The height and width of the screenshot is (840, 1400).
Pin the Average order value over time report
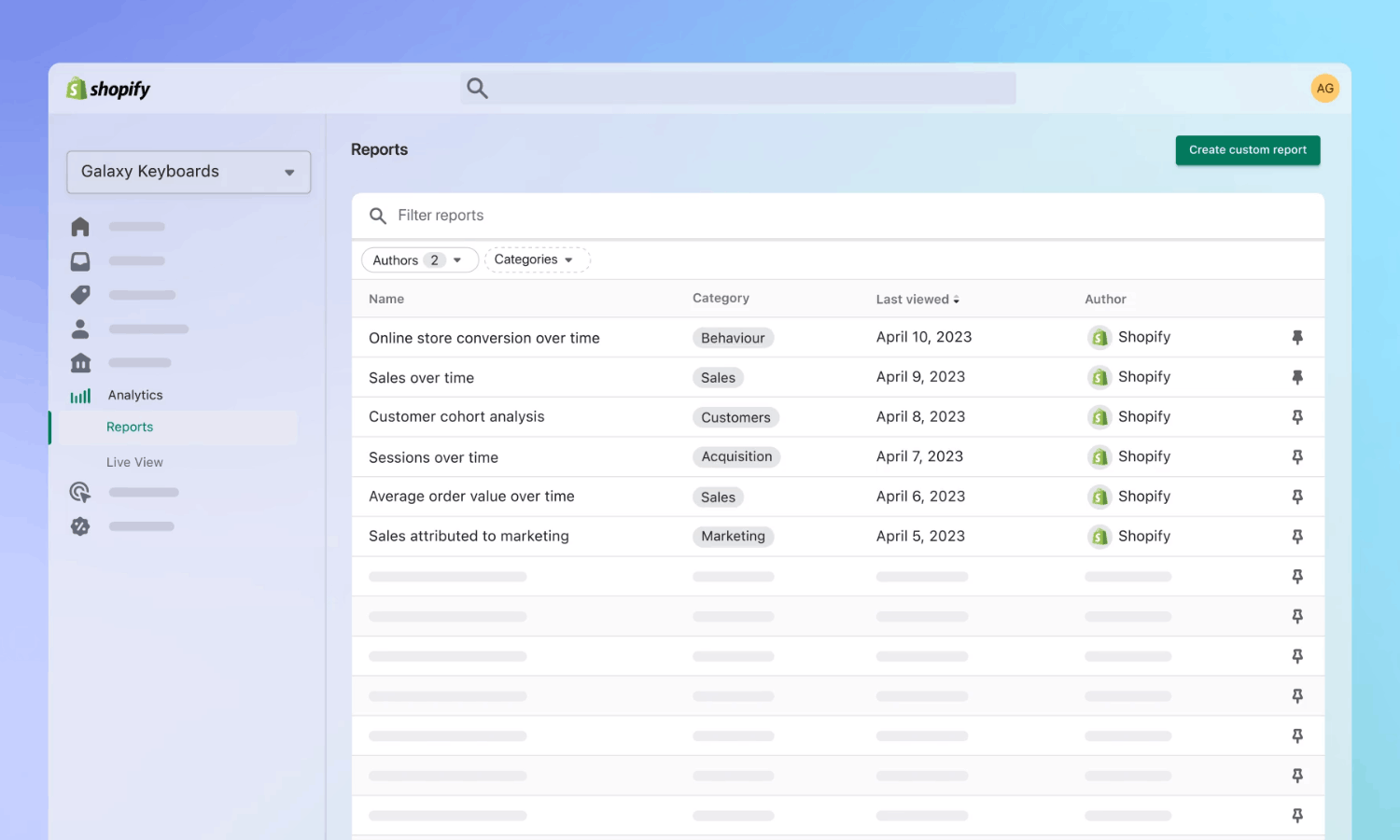click(1297, 497)
